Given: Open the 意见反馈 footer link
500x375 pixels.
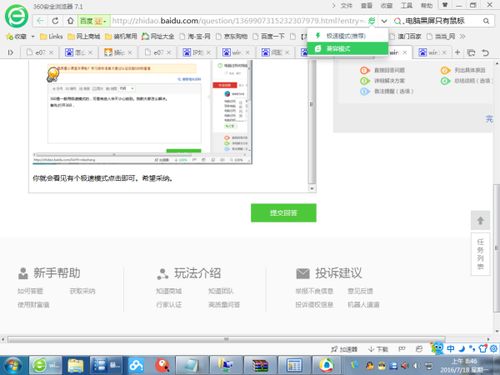Looking at the screenshot, I should point(360,291).
